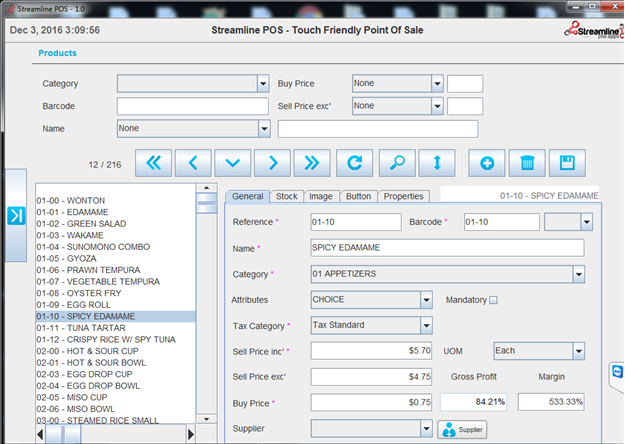Click the Buy Price field $0.75

pyautogui.click(x=371, y=403)
